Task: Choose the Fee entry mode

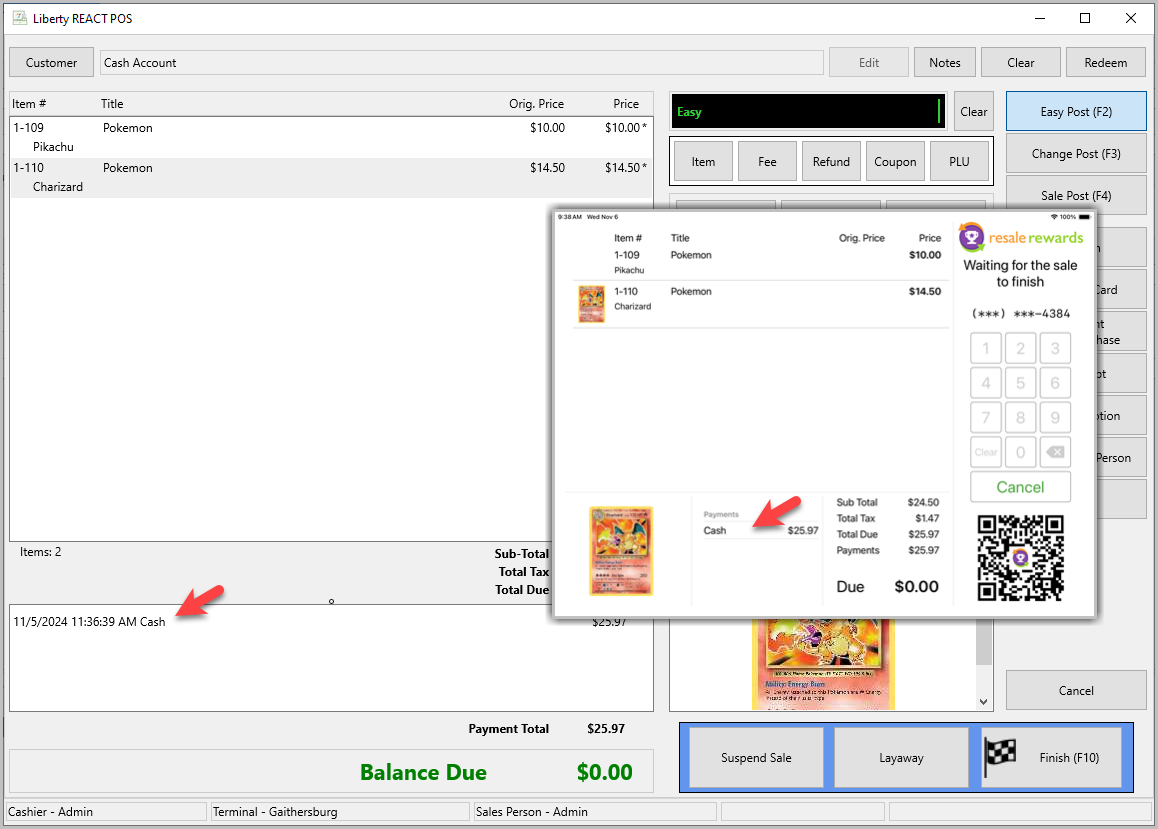Action: 767,162
